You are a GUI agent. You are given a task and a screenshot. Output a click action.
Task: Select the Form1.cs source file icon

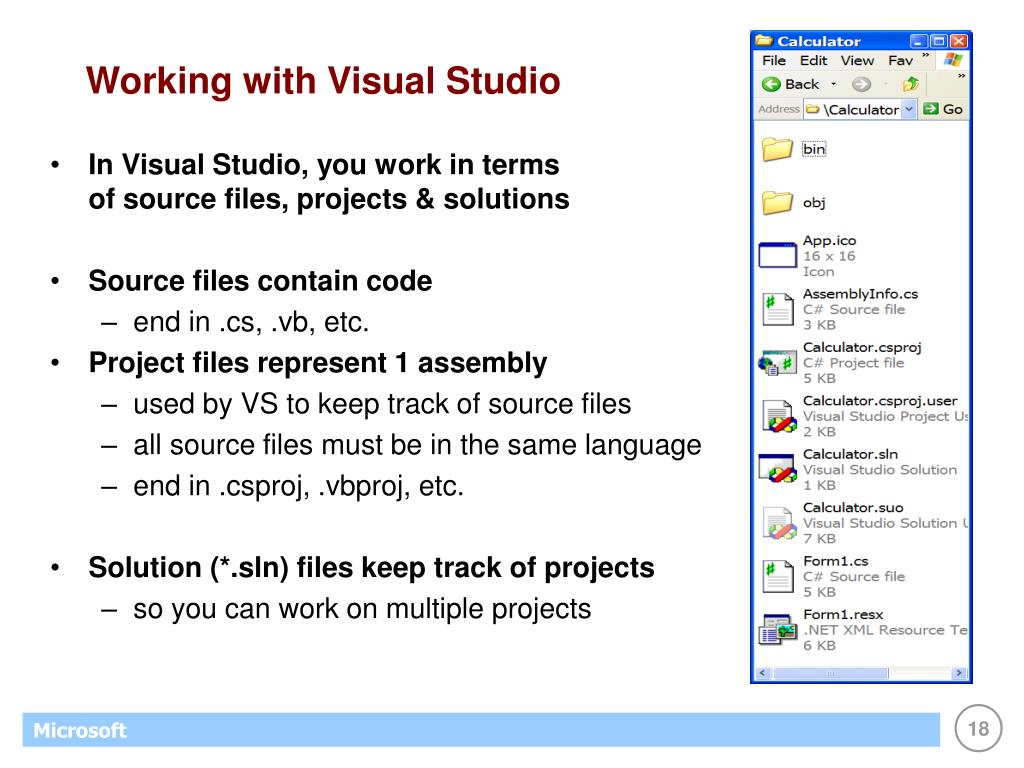[x=777, y=577]
